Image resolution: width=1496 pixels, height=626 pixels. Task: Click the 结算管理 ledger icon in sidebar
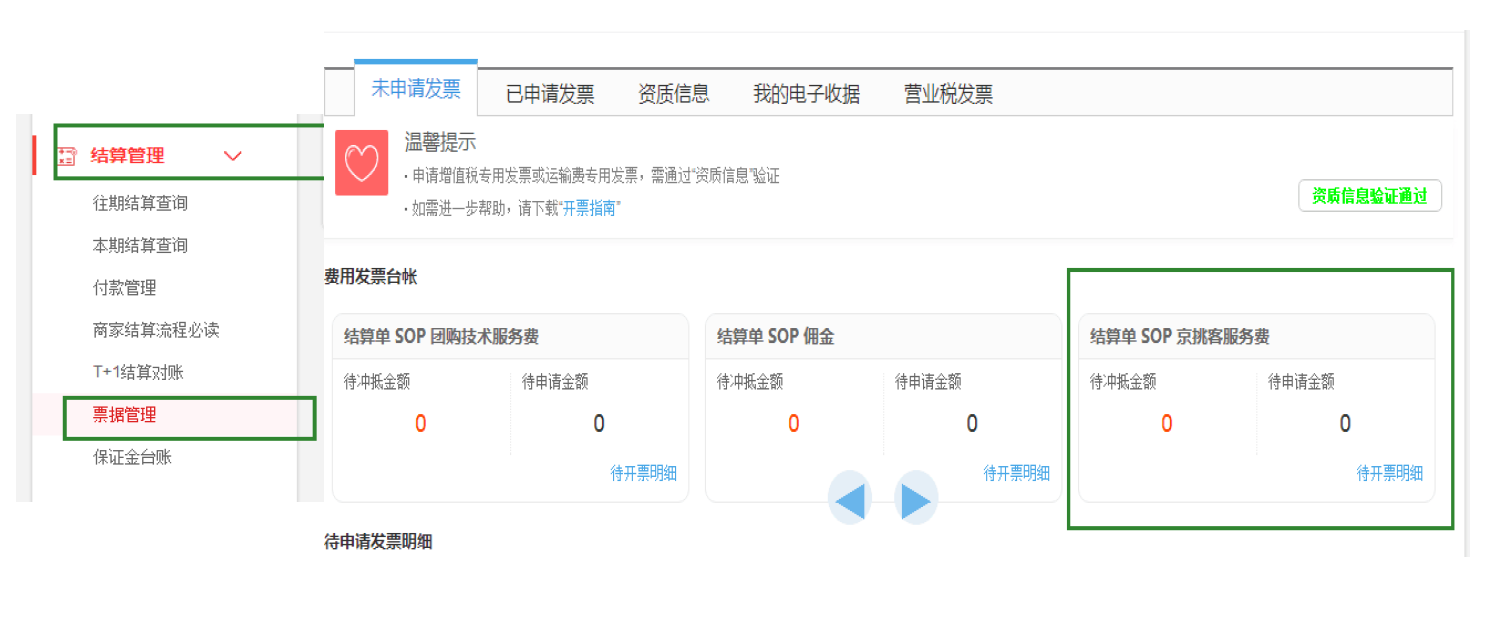point(67,156)
